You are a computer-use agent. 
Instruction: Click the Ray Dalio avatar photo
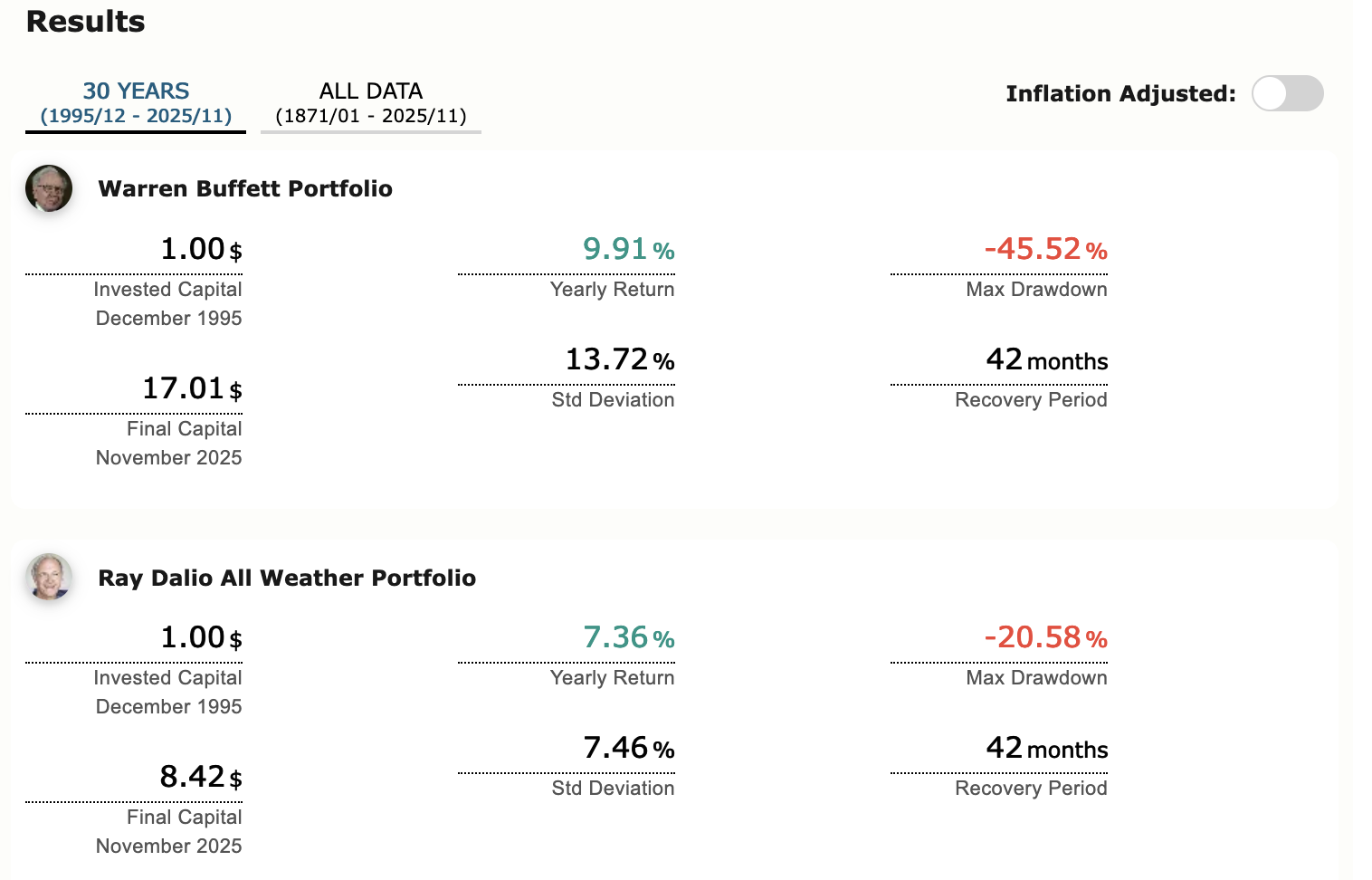[49, 577]
